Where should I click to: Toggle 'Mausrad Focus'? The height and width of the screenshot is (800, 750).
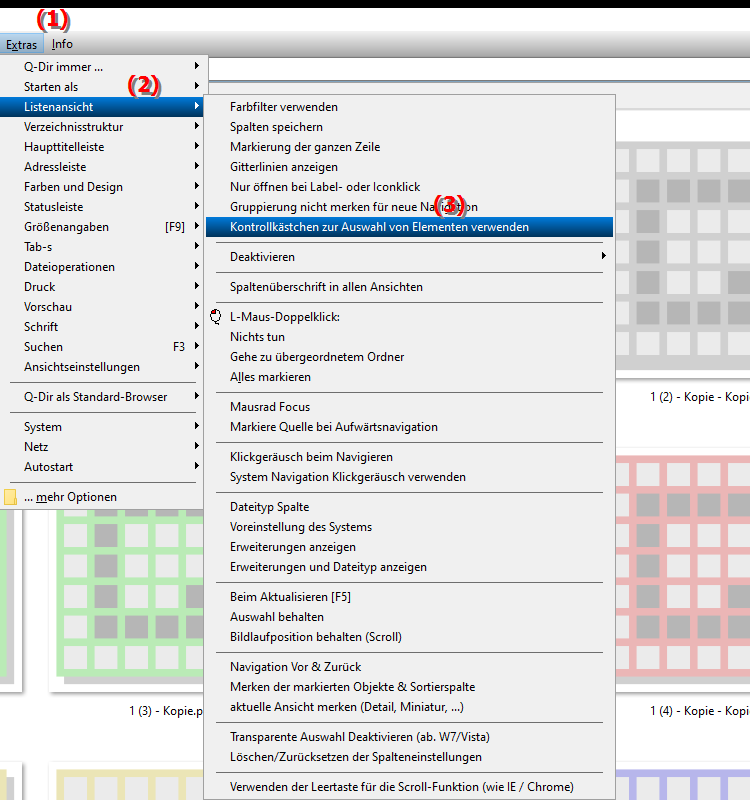[x=409, y=407]
